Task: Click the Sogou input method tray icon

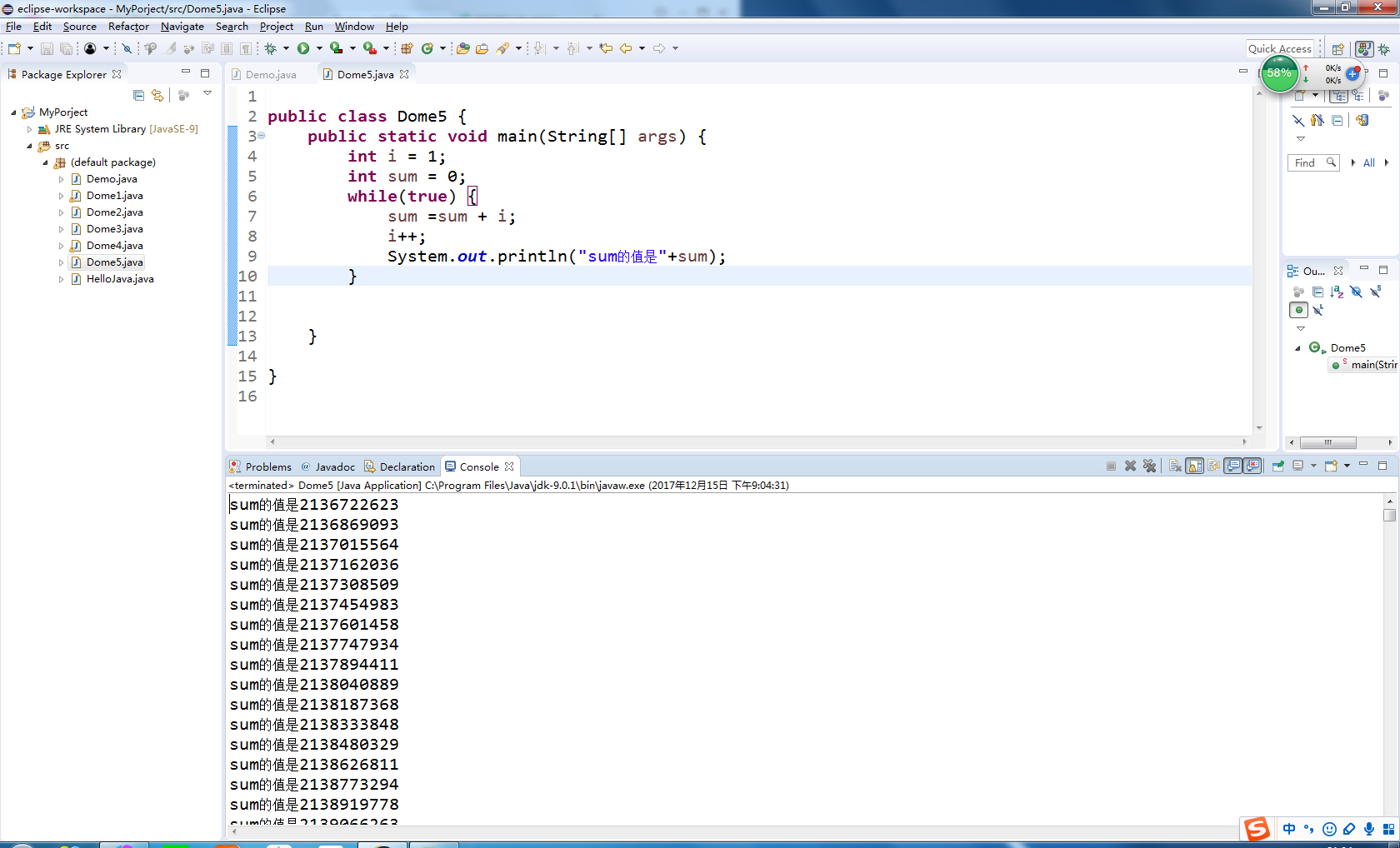Action: [x=1257, y=829]
